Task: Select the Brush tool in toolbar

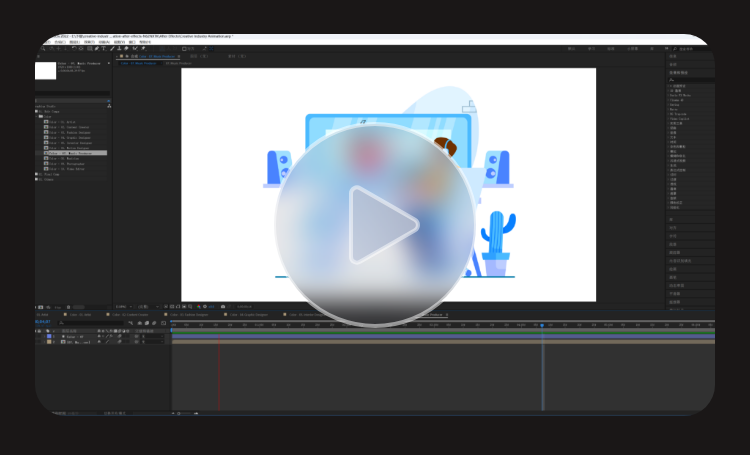Action: 112,49
